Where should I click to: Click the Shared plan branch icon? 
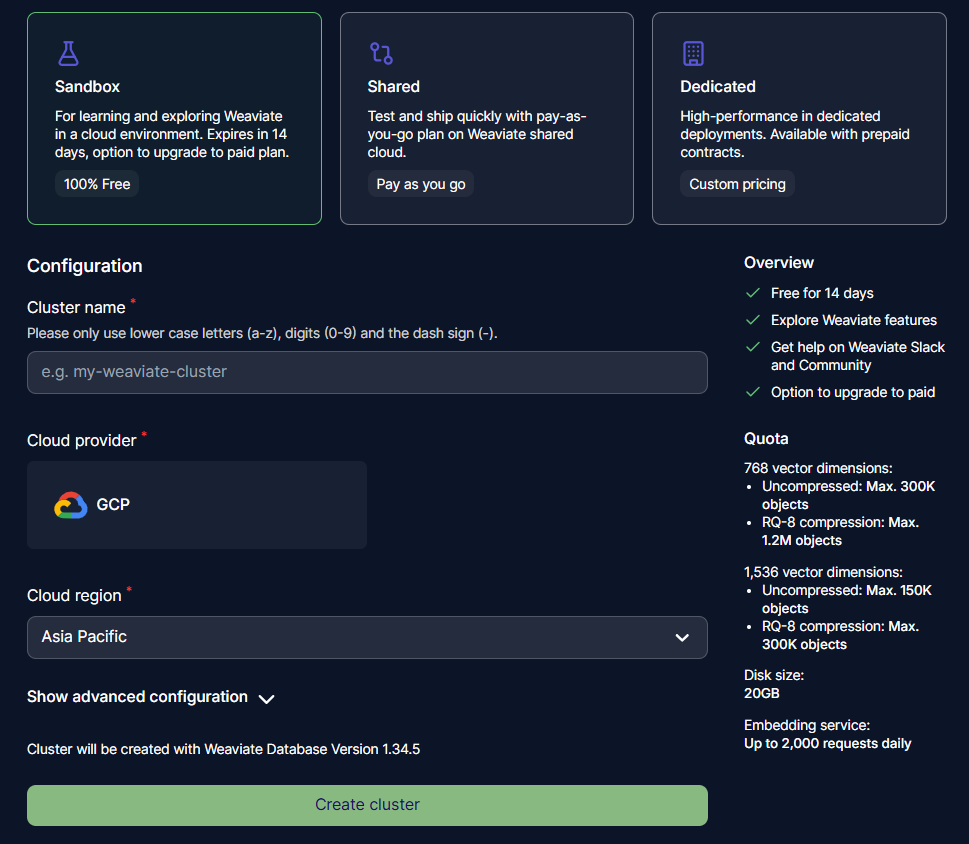[381, 53]
